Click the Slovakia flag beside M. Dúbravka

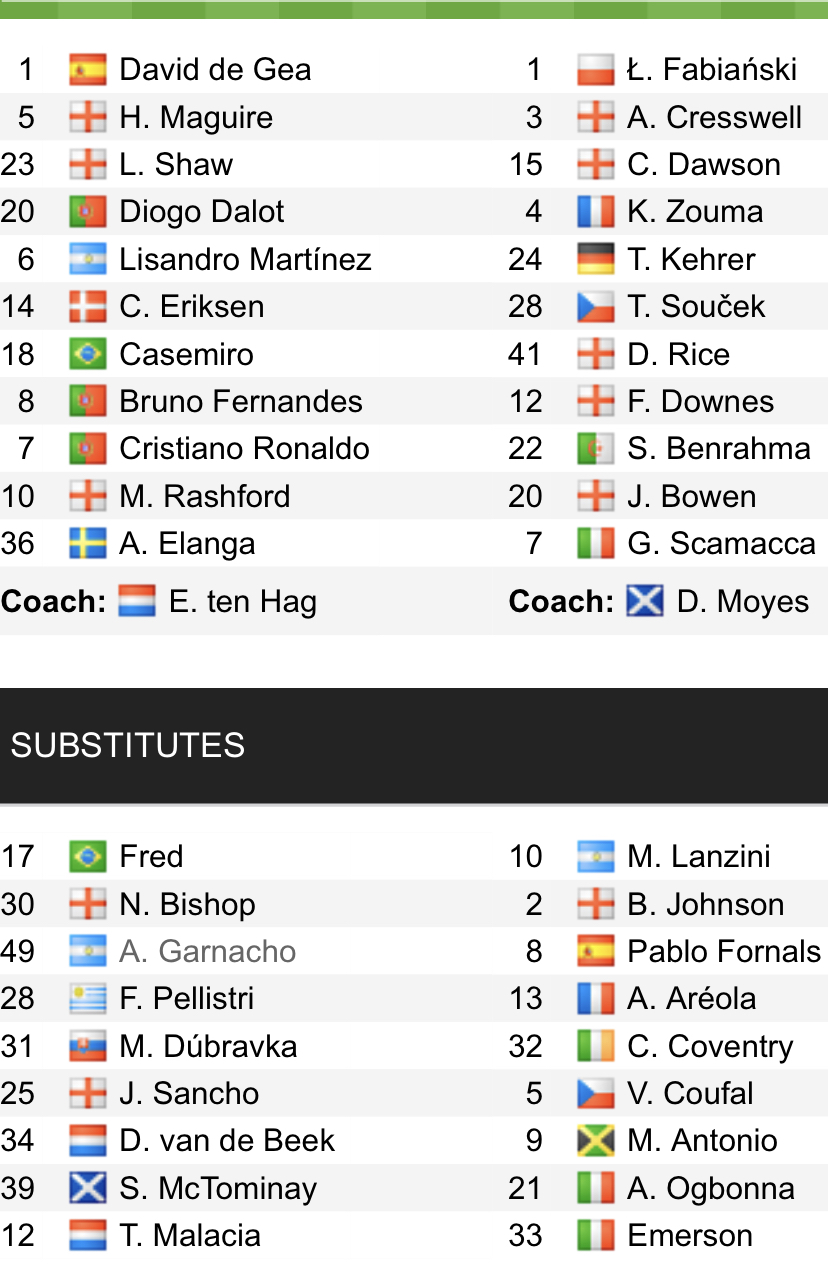88,1047
